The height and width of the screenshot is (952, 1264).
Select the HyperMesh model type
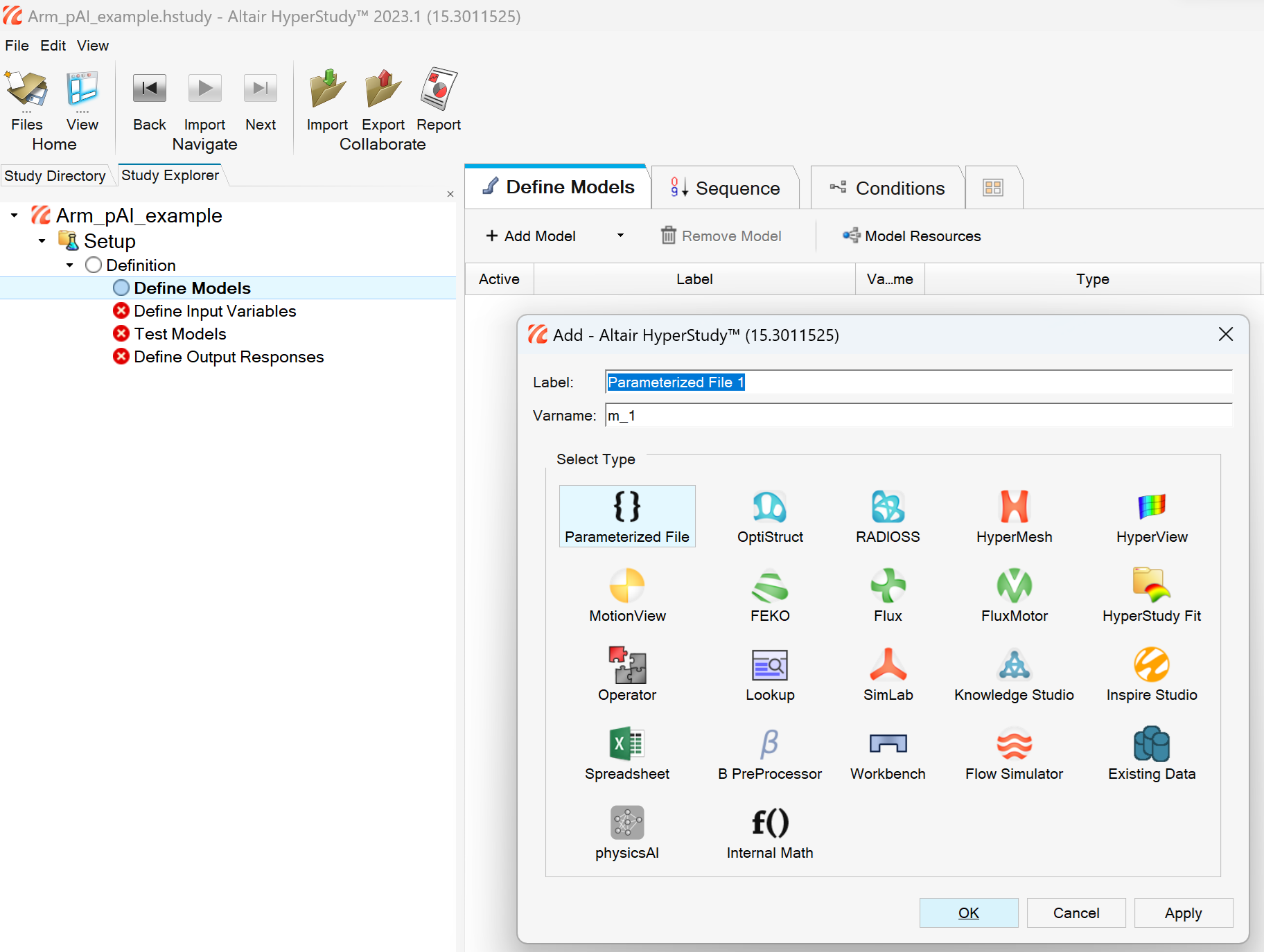1014,516
